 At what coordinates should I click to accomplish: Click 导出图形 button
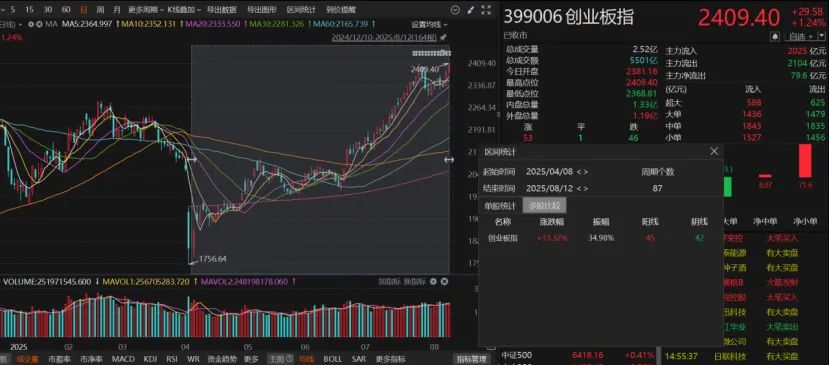coord(263,10)
